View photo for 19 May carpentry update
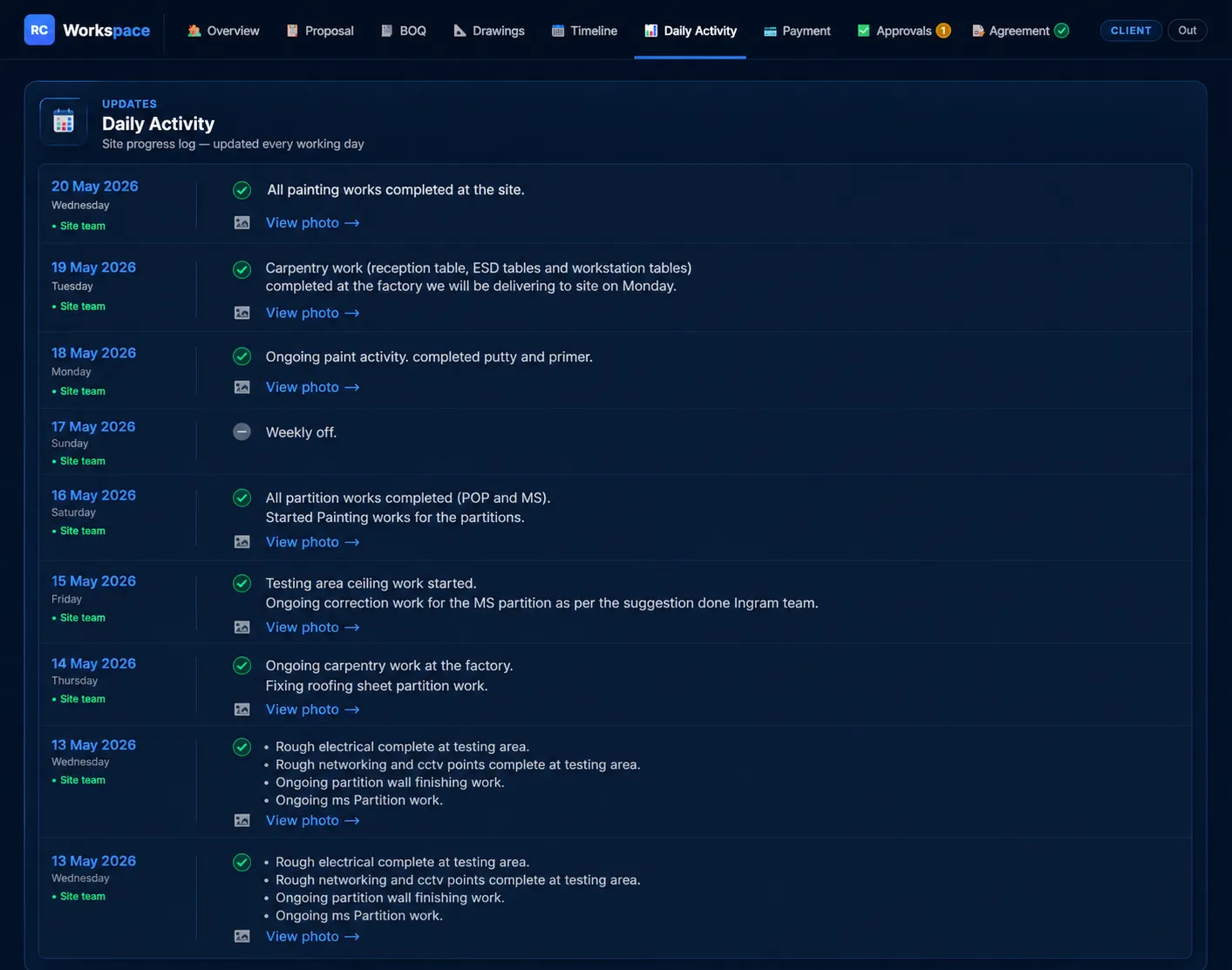The image size is (1232, 970). point(312,313)
